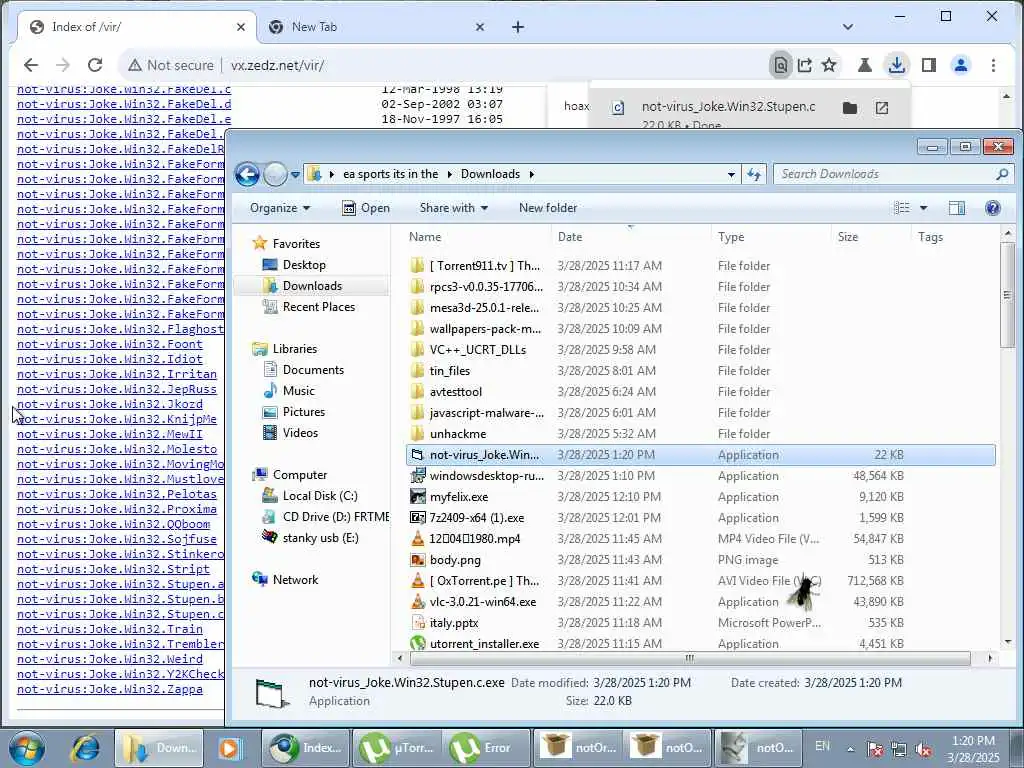Open not-virus:Joke.Win32.Idiot link
1024x768 pixels.
click(110, 359)
